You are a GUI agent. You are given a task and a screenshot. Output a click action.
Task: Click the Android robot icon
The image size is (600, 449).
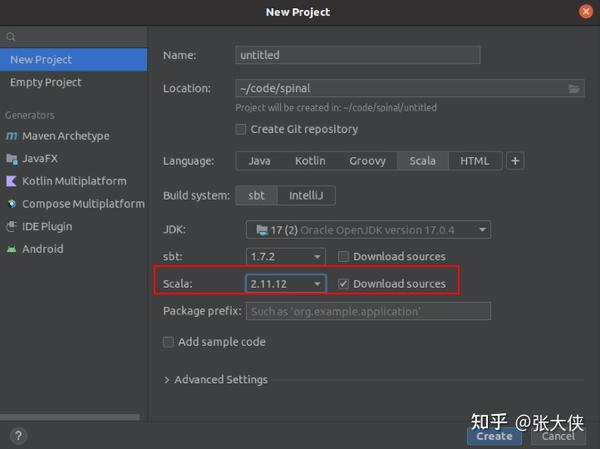click(11, 249)
